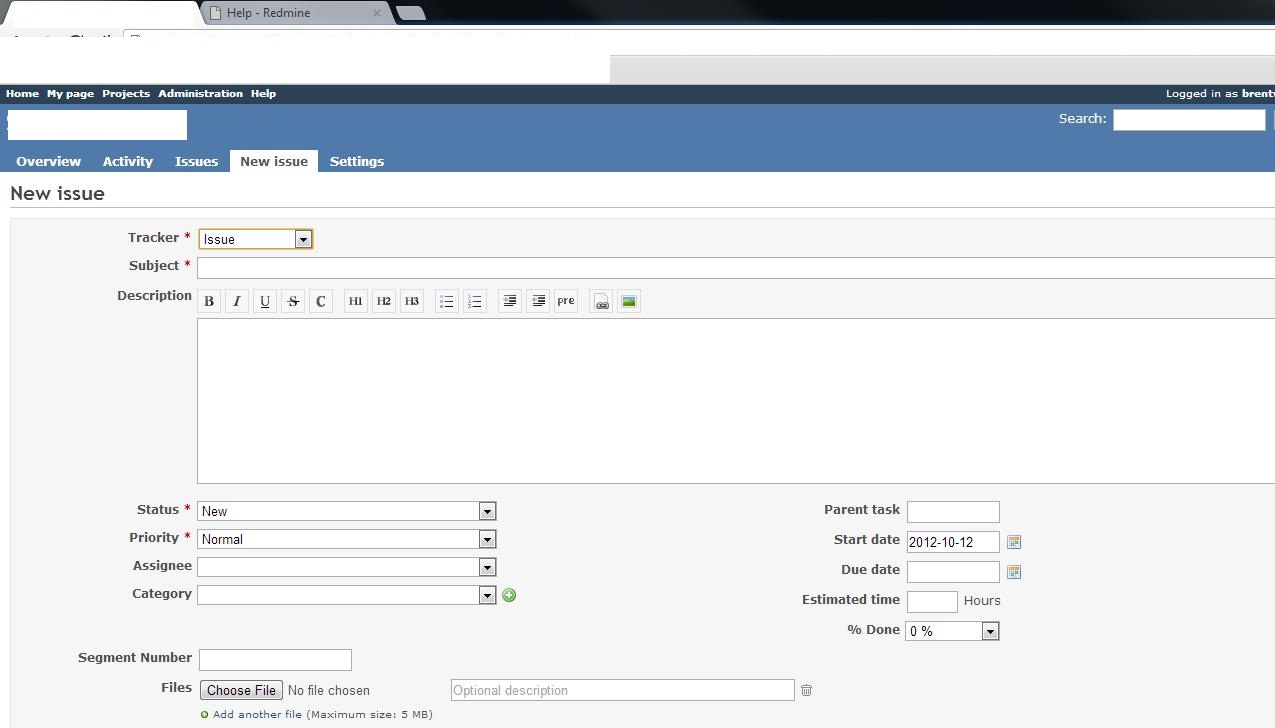Insert image using the picture icon
The width and height of the screenshot is (1275, 728).
click(629, 301)
